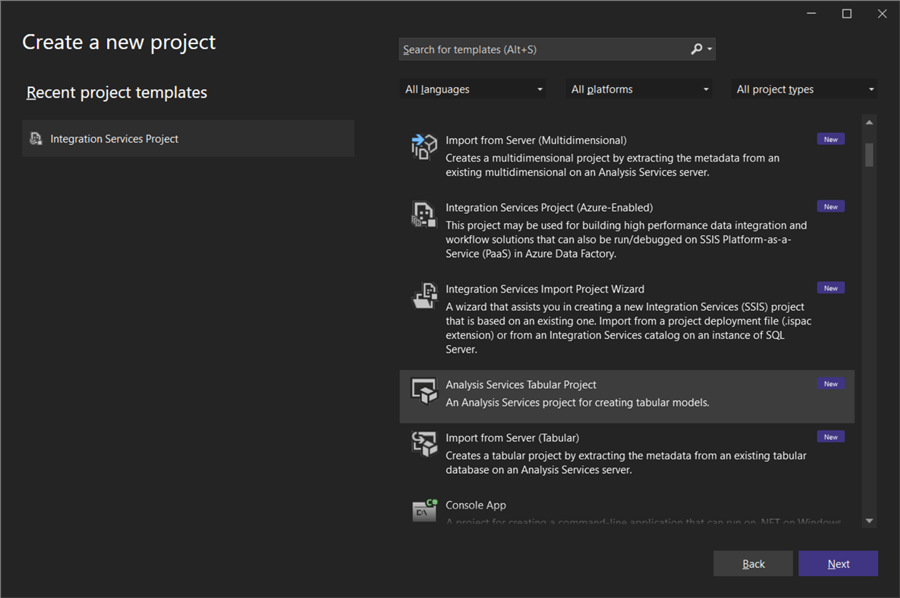Image resolution: width=900 pixels, height=598 pixels.
Task: Click the recent Integration Services Project icon
Action: [x=36, y=139]
